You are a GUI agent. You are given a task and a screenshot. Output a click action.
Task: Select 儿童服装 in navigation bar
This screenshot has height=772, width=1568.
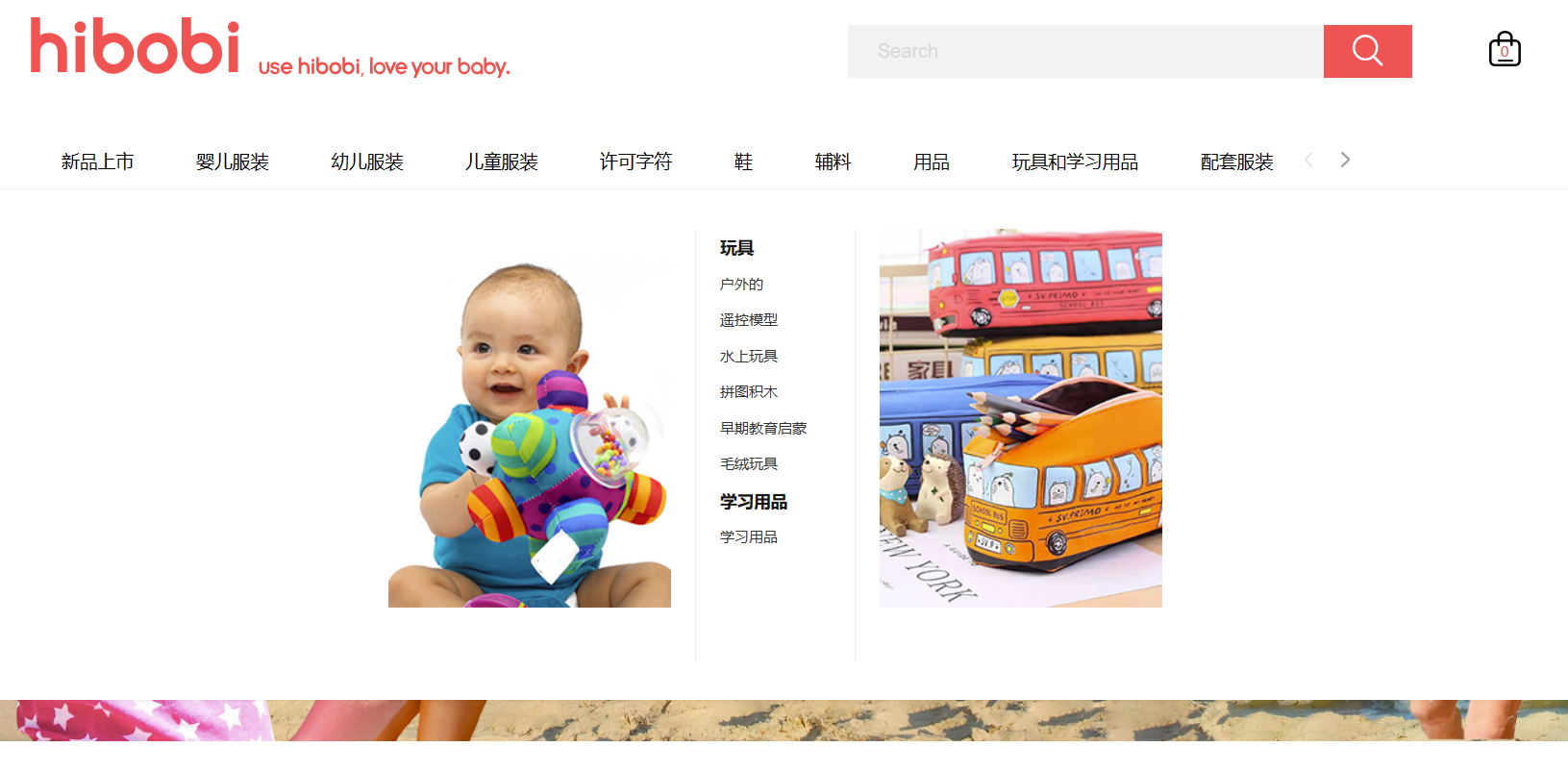[502, 162]
